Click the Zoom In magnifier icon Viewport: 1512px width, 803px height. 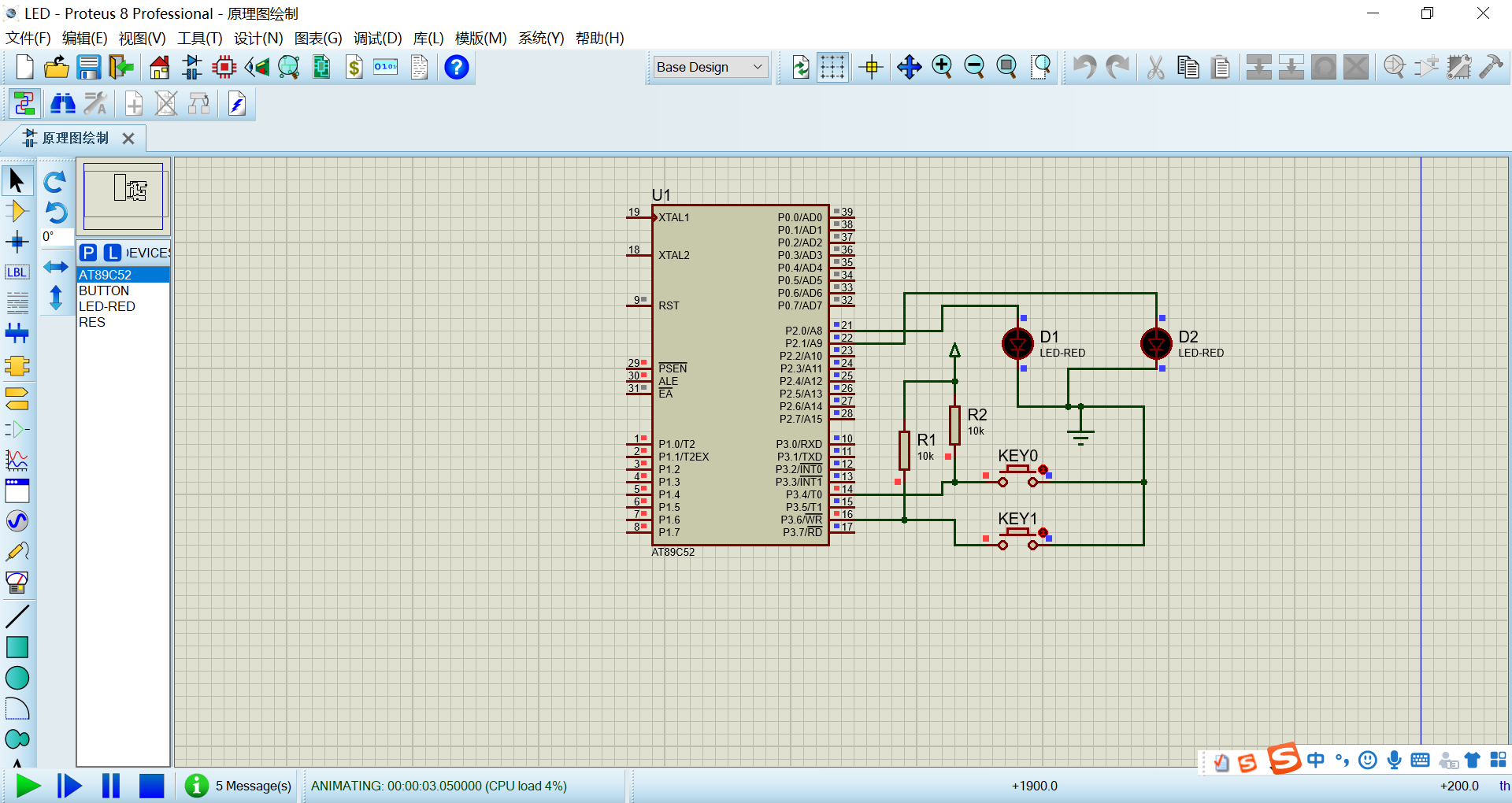[x=942, y=68]
